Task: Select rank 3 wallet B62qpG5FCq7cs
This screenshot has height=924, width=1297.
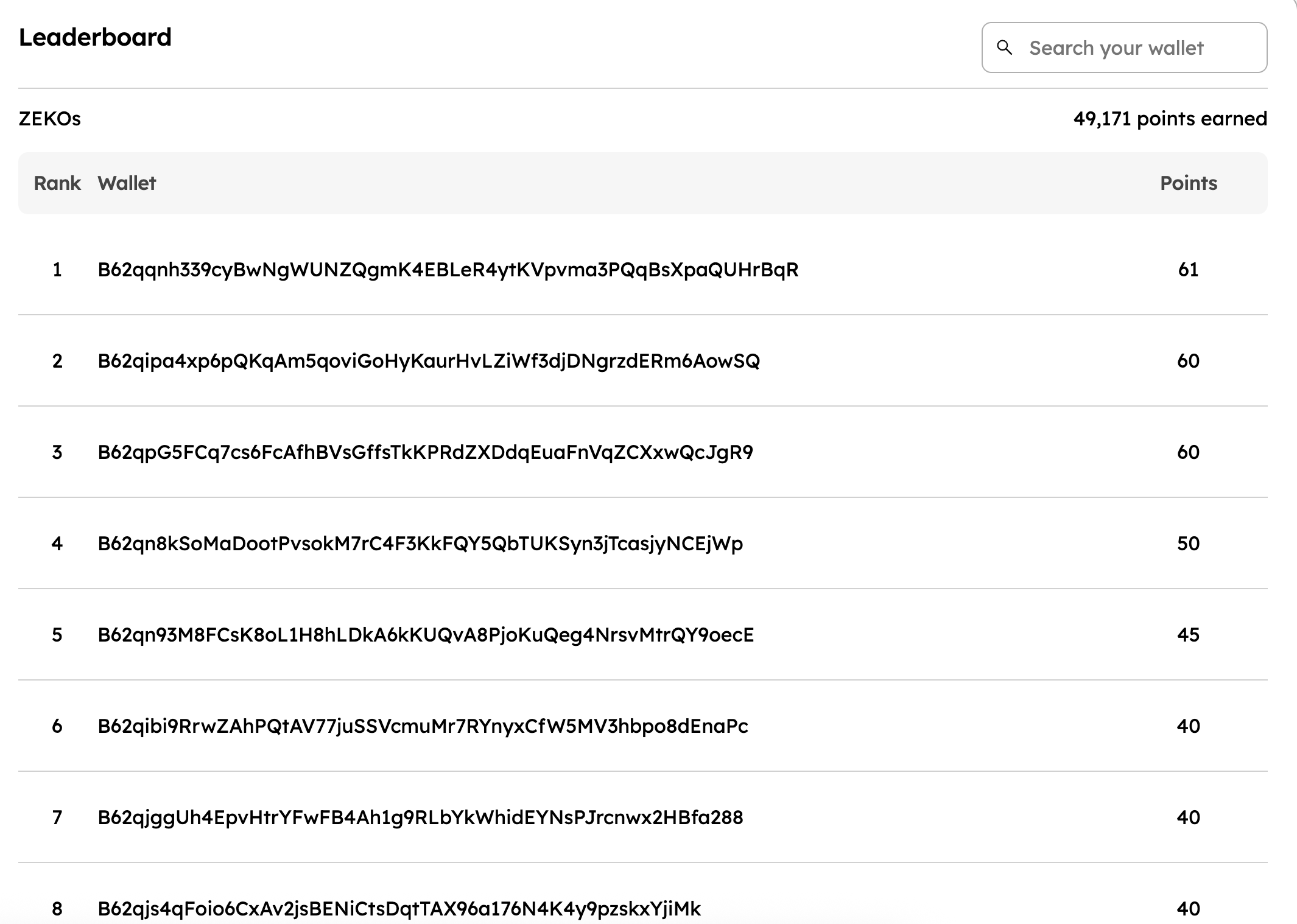Action: (425, 452)
